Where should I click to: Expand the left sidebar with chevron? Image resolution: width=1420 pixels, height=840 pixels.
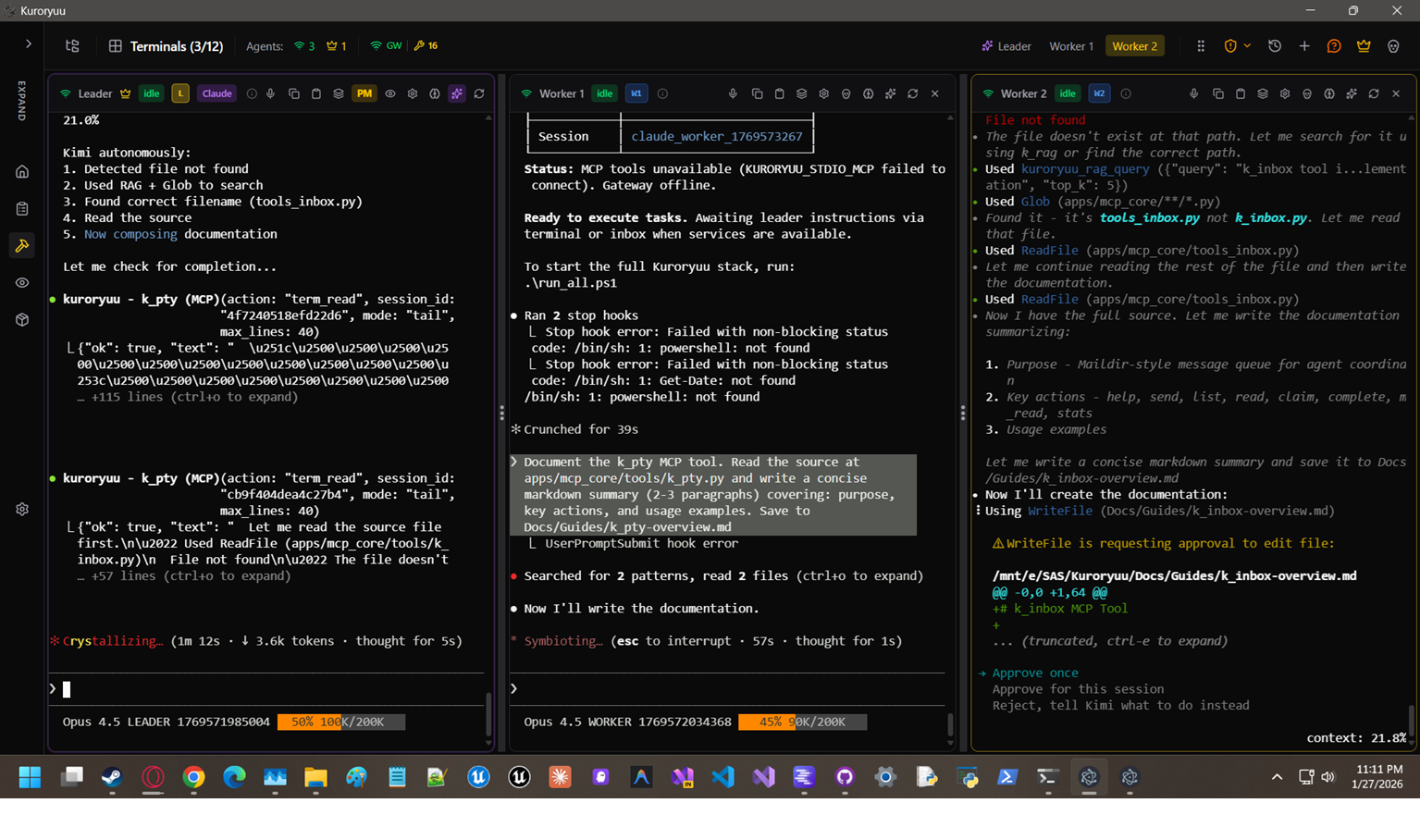28,43
